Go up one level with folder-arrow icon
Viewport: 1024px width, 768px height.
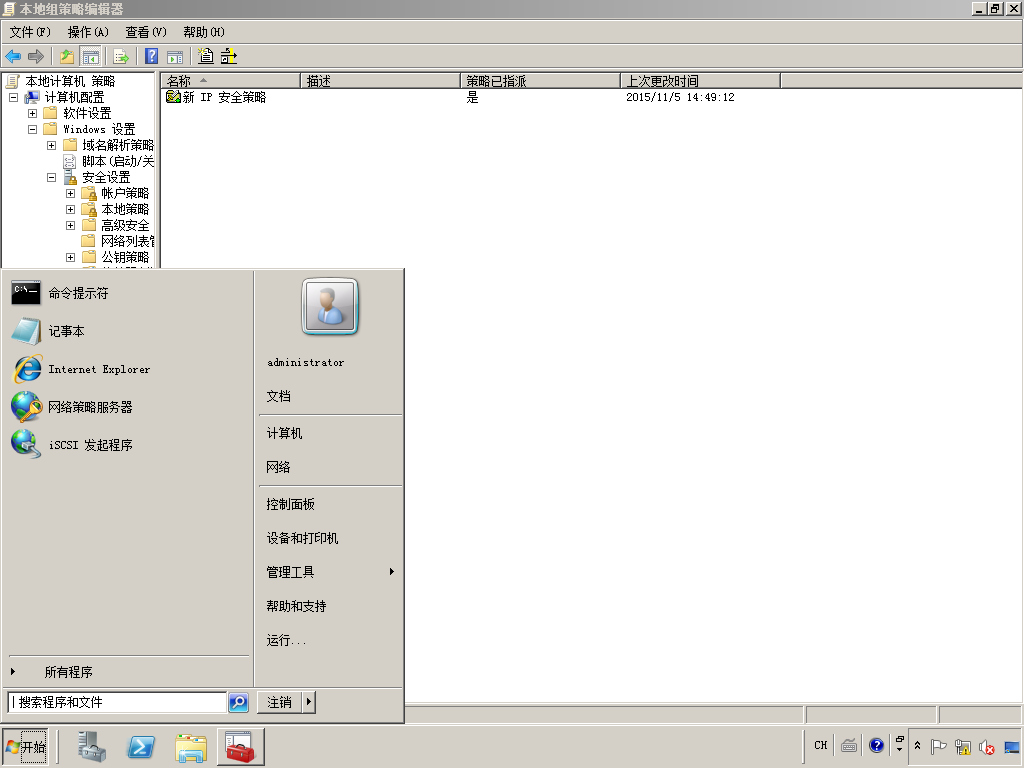(67, 57)
